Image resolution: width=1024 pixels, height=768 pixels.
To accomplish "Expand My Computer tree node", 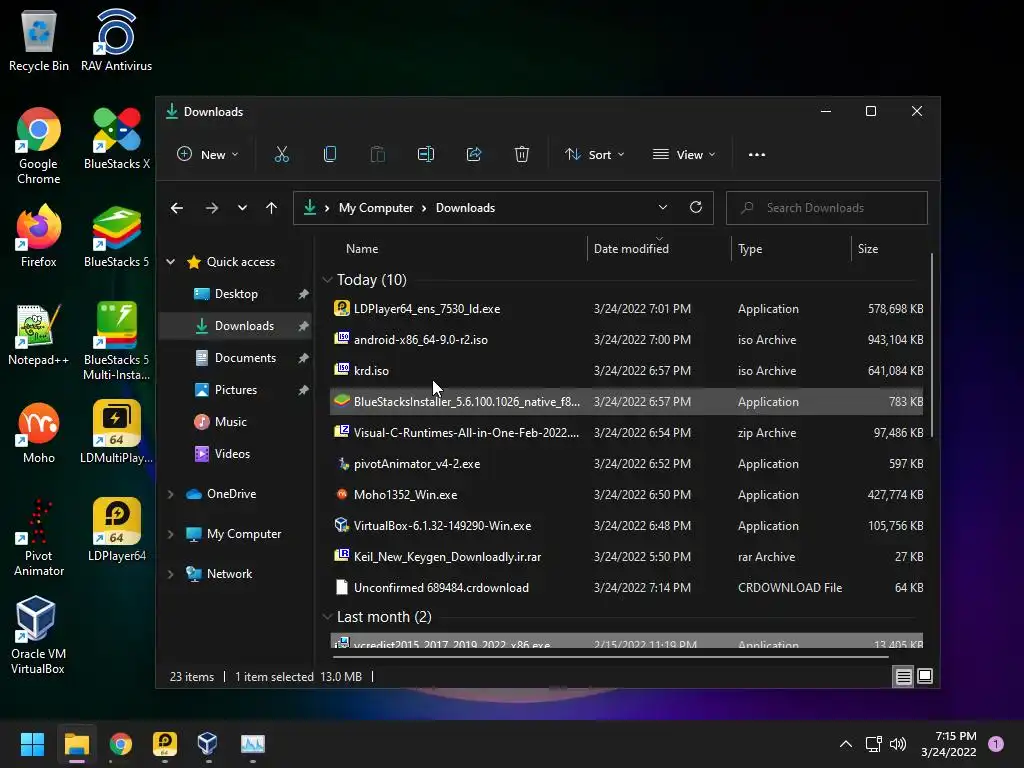I will (x=170, y=534).
